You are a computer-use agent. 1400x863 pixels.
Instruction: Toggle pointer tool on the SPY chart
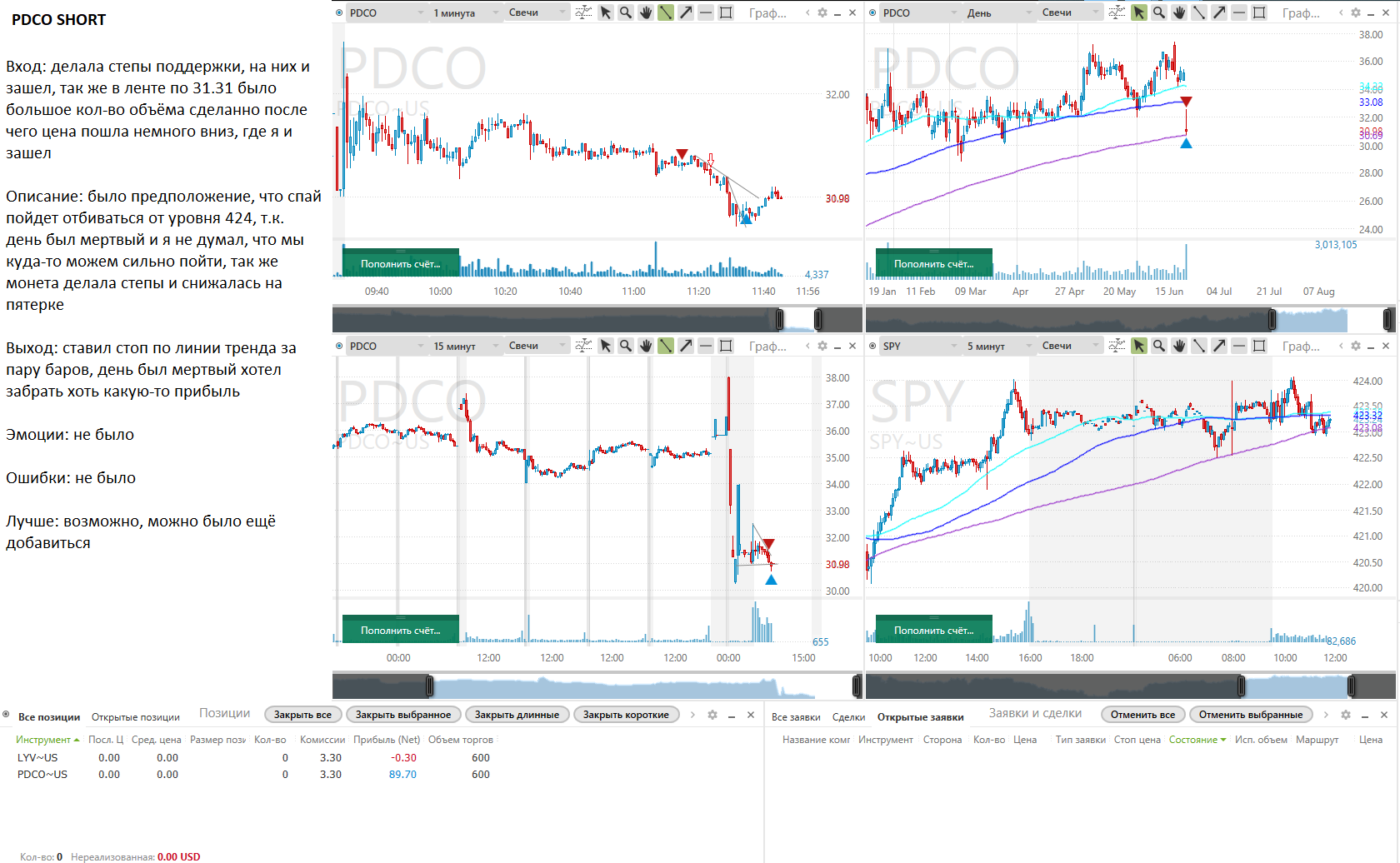tap(1139, 346)
